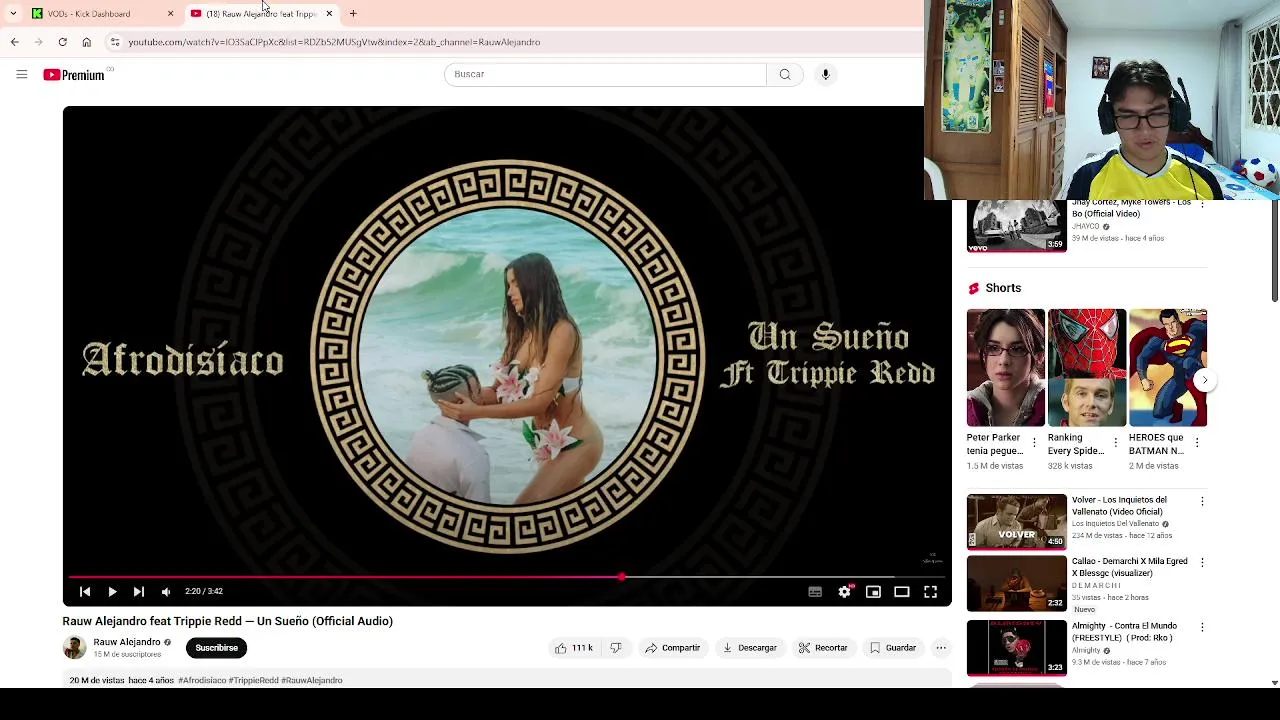
Task: Open the Rauw Alejandro channel name link
Action: coord(127,642)
